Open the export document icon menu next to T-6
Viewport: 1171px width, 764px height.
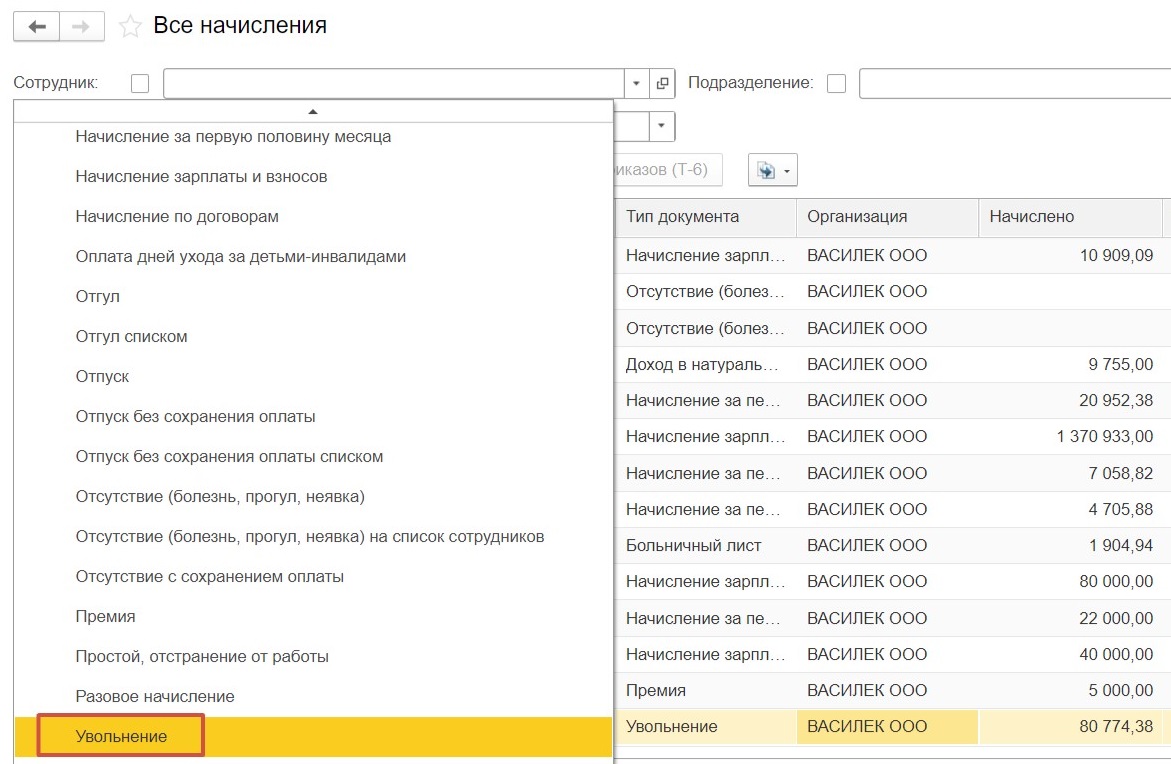(x=773, y=170)
